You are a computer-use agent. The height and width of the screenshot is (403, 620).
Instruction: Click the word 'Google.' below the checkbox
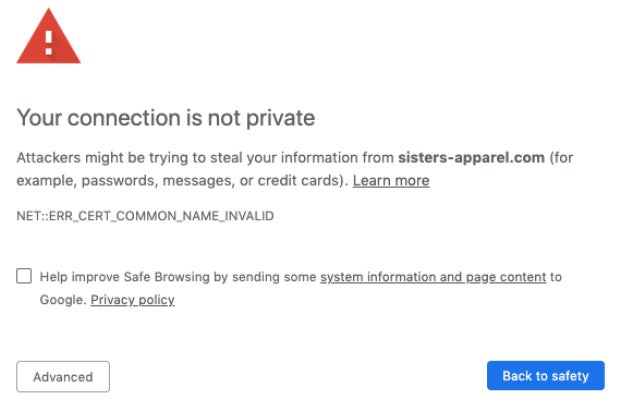pyautogui.click(x=63, y=300)
